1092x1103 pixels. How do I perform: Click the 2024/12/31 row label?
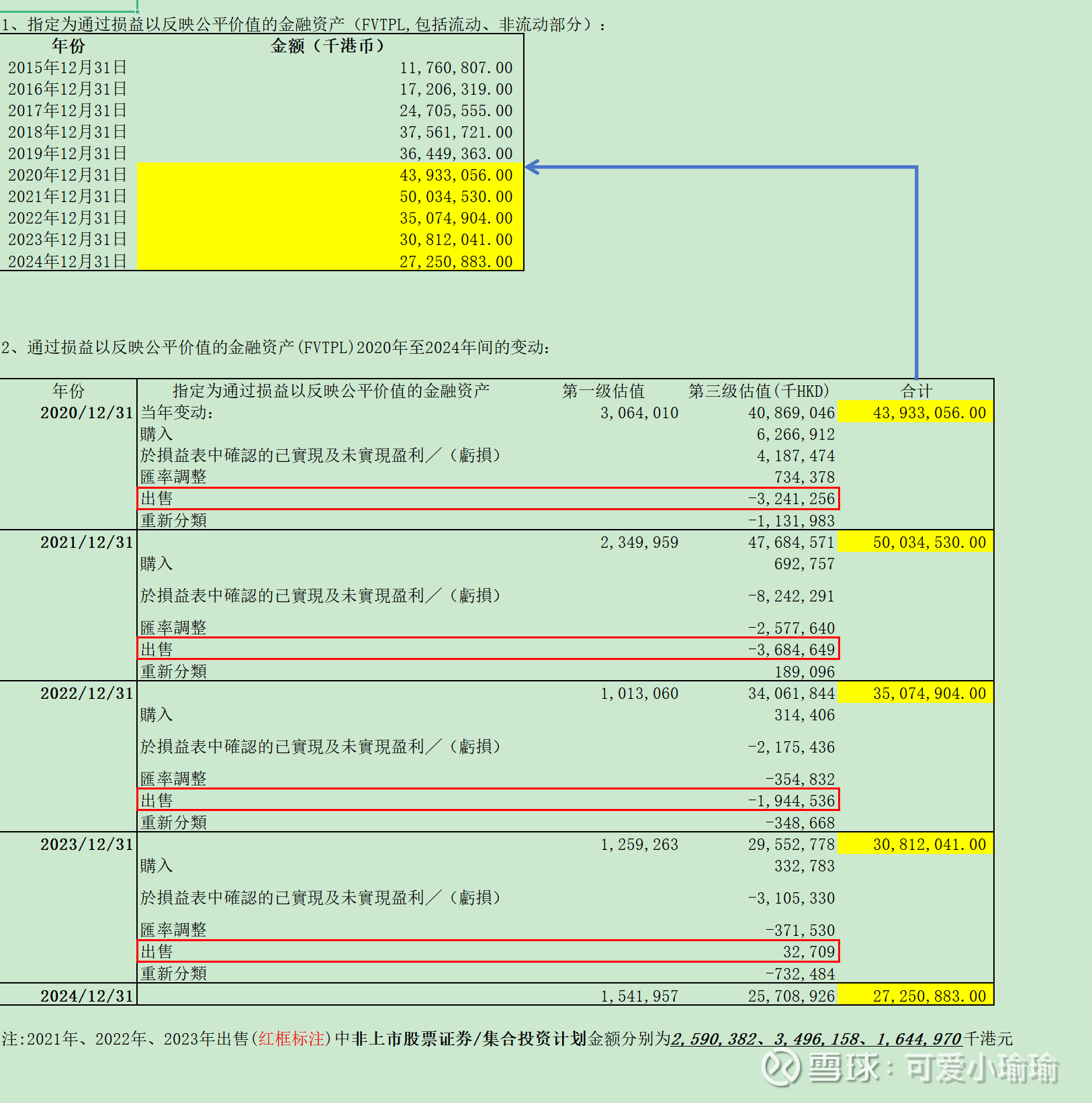click(x=87, y=996)
